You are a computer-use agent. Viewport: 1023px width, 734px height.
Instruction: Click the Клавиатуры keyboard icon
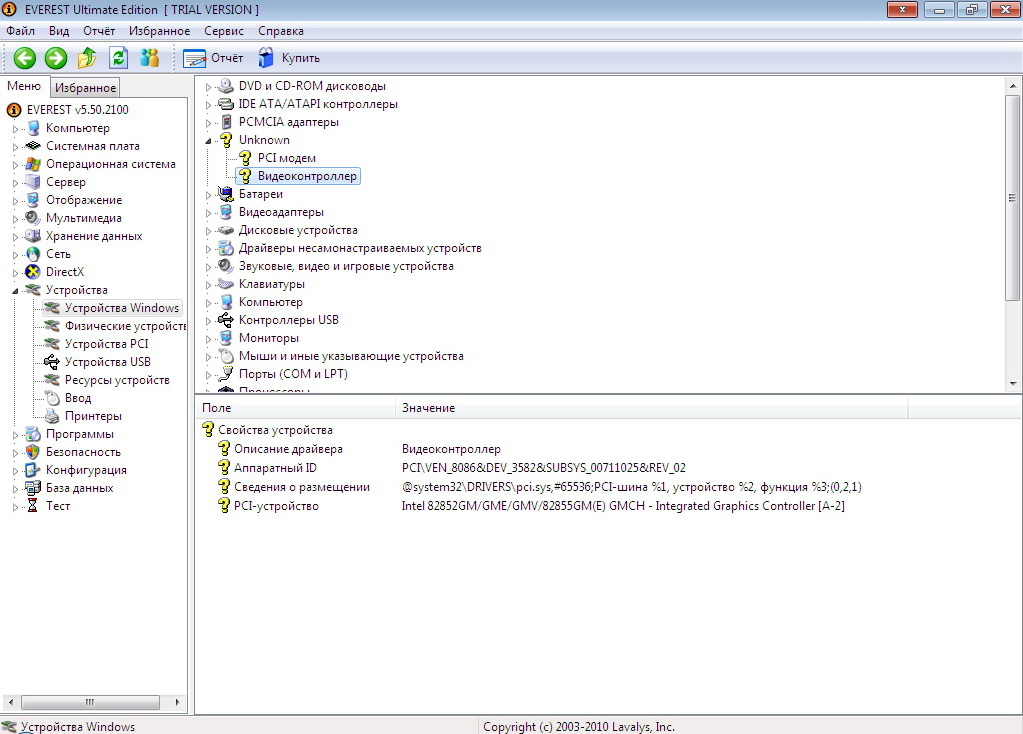[x=226, y=284]
